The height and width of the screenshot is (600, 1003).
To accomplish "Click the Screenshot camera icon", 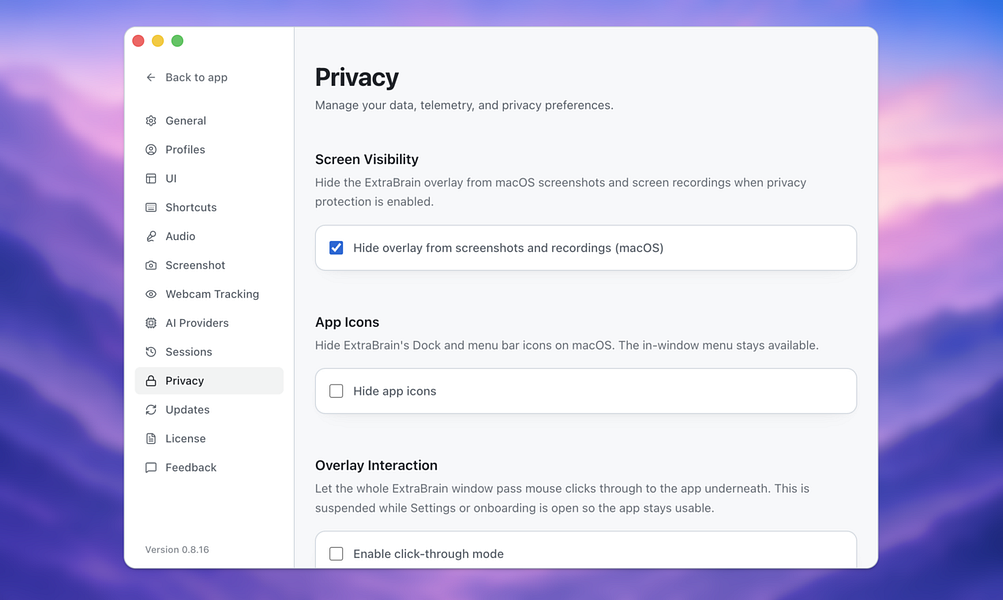I will tap(151, 265).
